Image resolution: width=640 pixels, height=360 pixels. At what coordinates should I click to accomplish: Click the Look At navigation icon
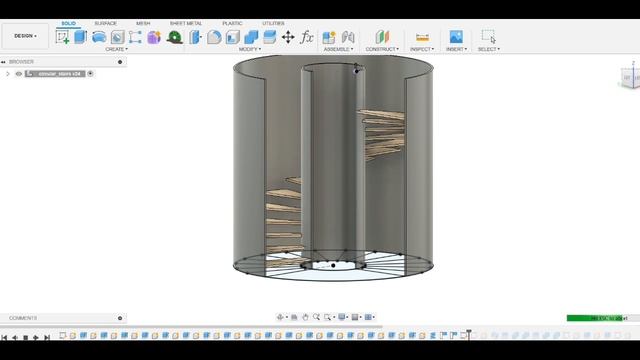[294, 317]
